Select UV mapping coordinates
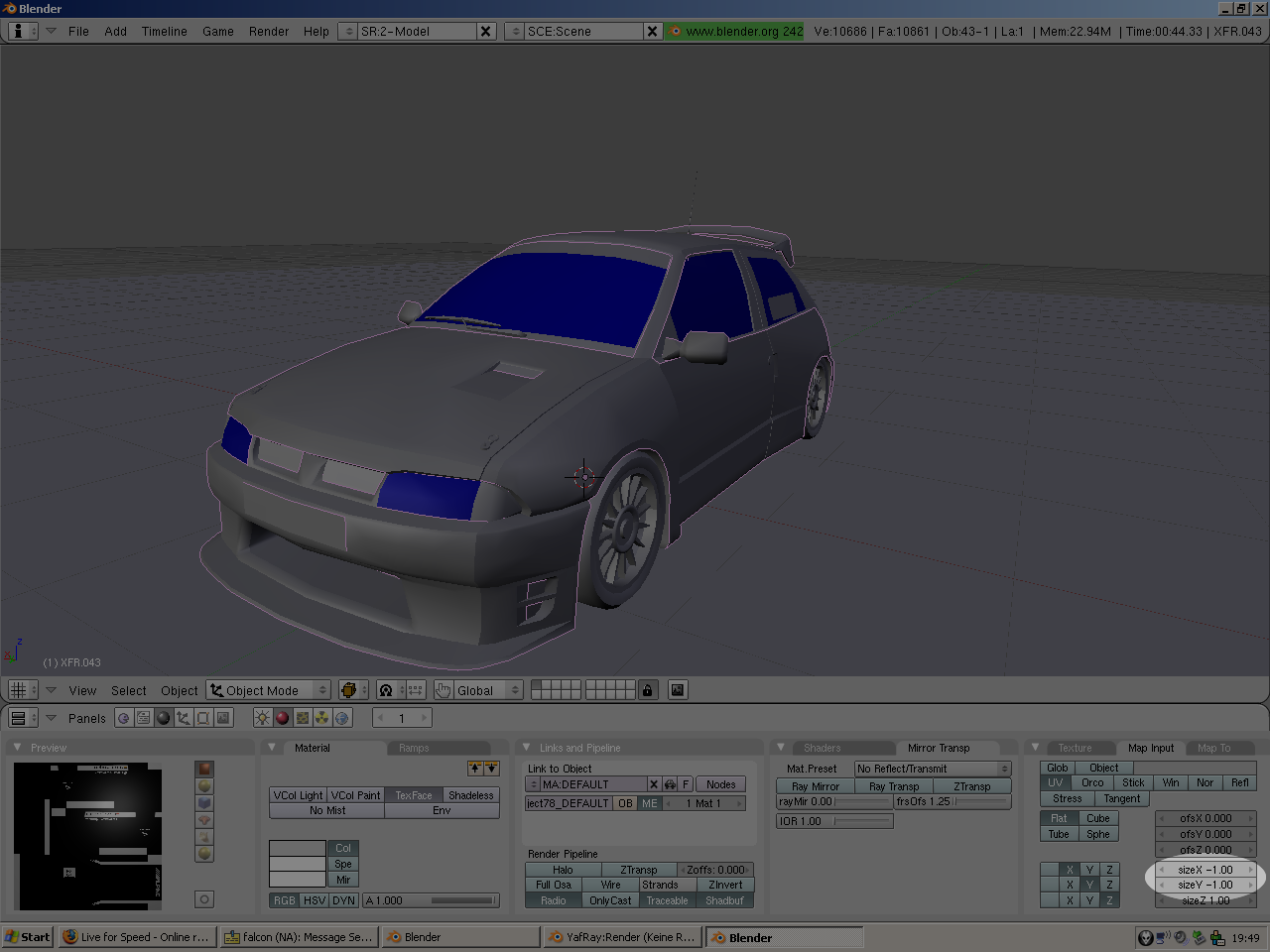Screen dimensions: 1270x952 (x=1056, y=782)
